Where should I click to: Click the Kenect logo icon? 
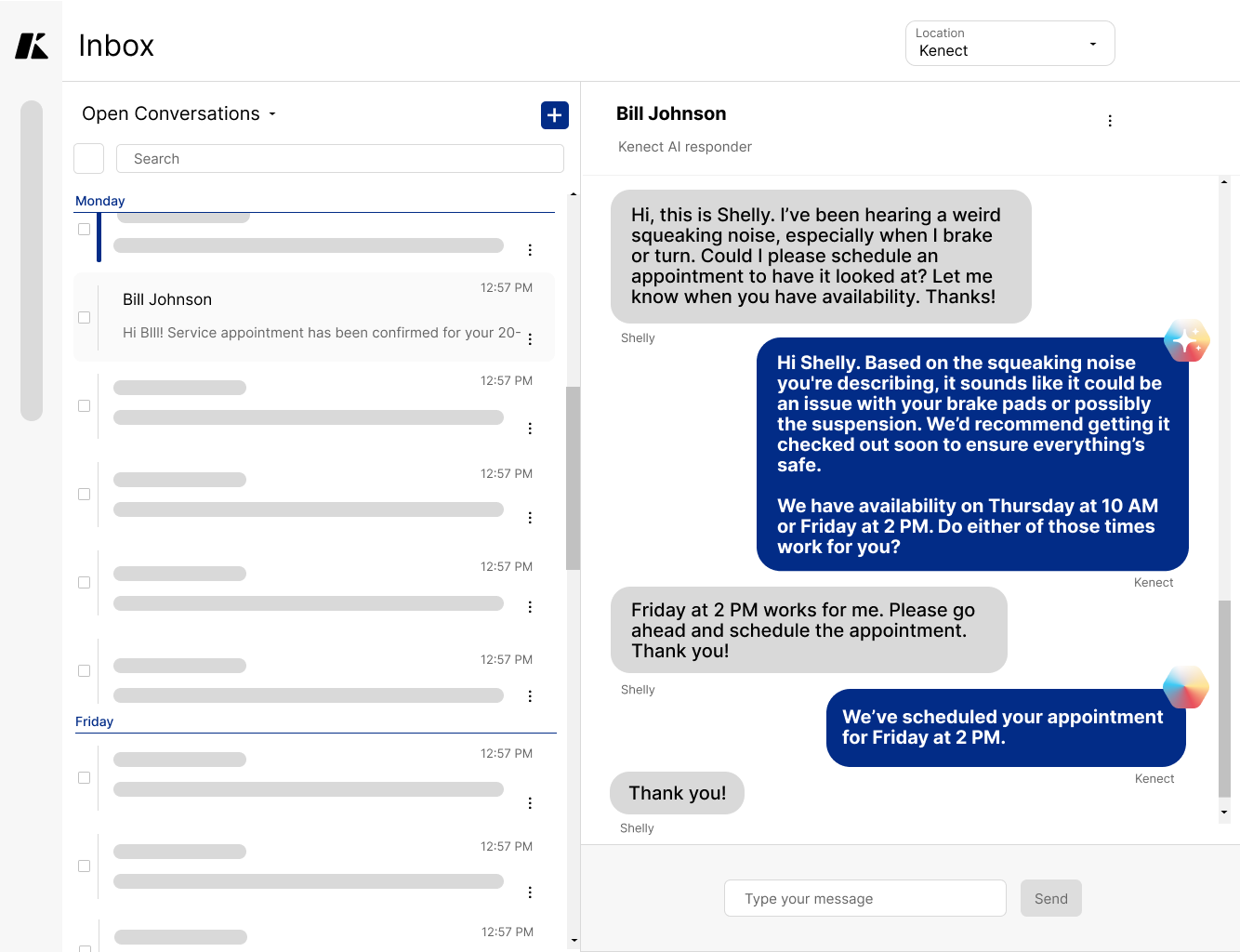coord(32,46)
